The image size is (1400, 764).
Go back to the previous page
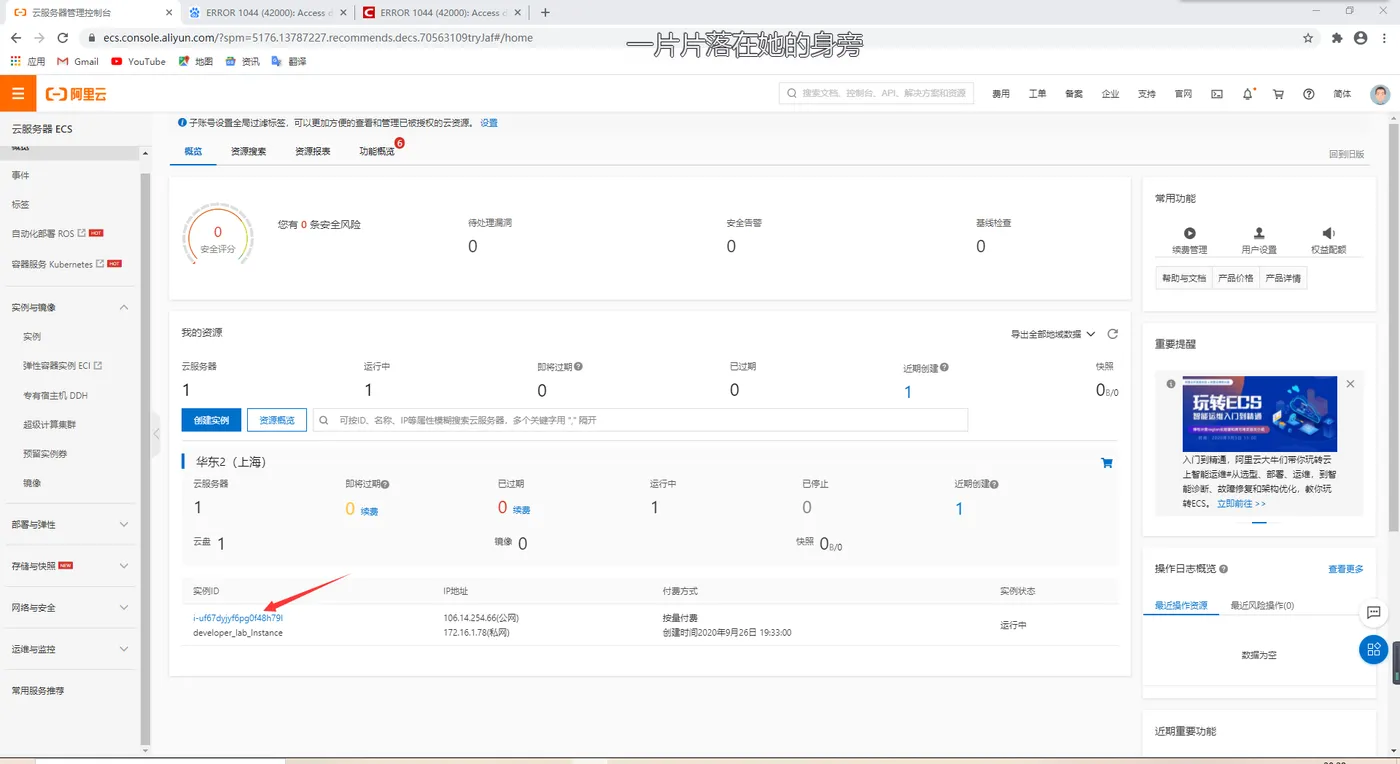coord(16,38)
